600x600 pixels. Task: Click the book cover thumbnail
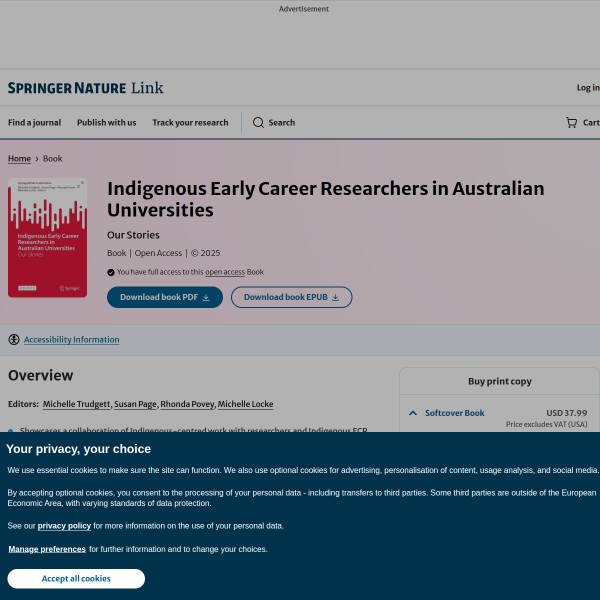(x=47, y=238)
